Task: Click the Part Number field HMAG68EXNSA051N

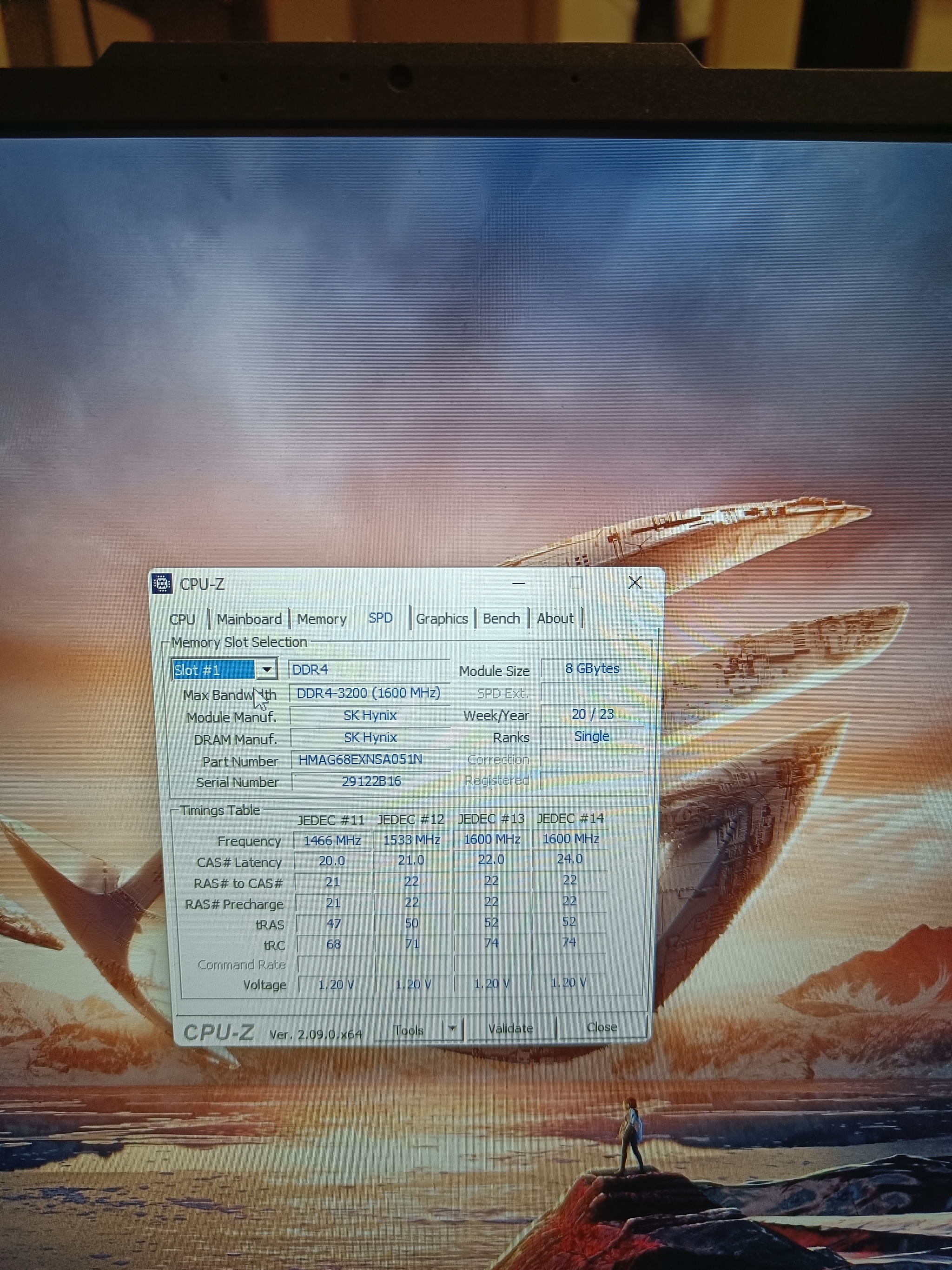Action: (x=370, y=759)
